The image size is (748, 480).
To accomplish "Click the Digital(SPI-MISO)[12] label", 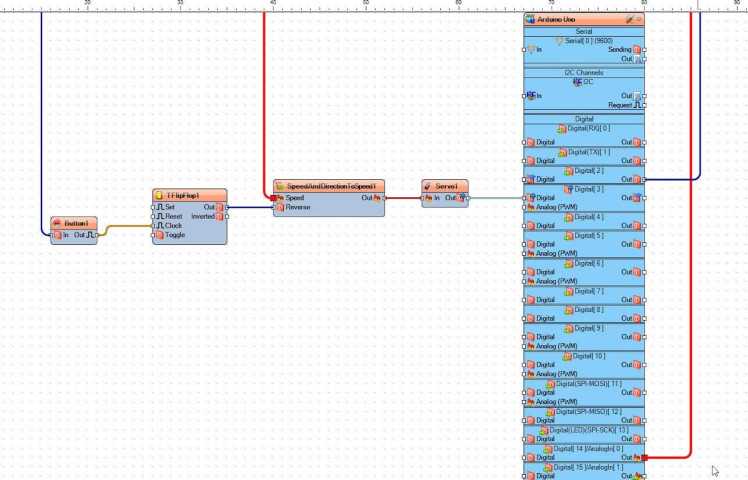I will point(589,411).
